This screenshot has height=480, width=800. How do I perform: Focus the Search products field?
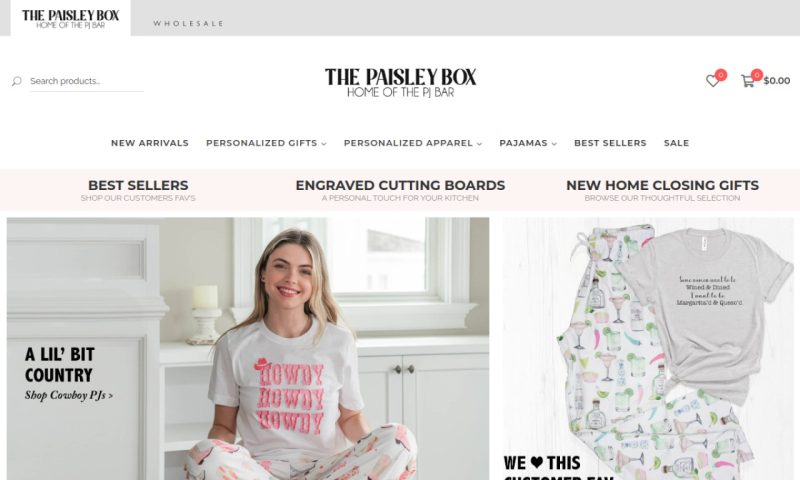click(x=87, y=81)
